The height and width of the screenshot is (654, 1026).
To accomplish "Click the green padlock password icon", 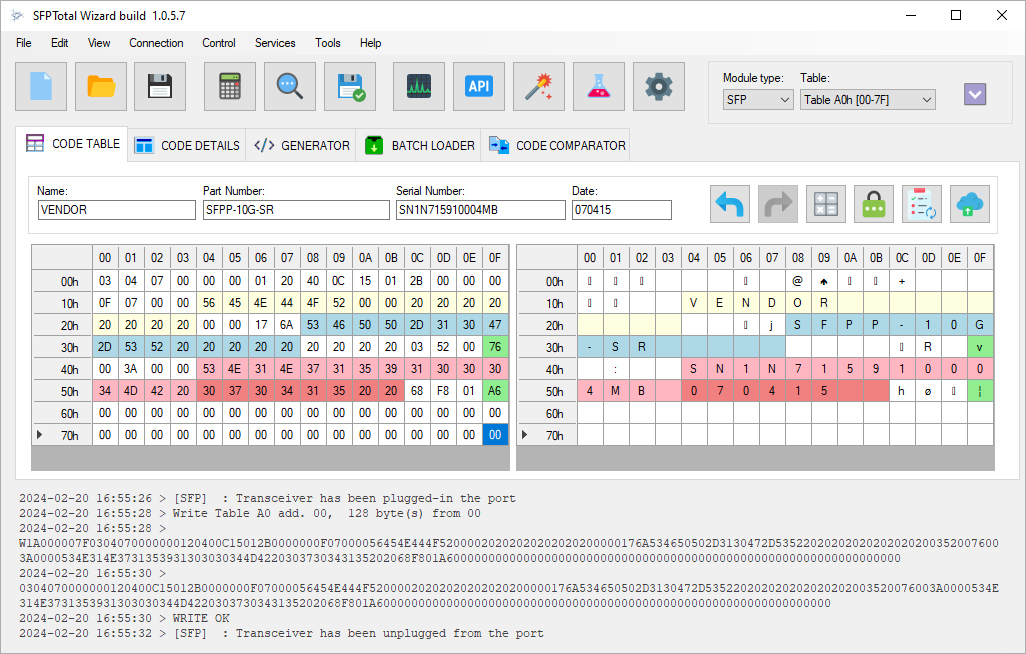I will pos(874,204).
